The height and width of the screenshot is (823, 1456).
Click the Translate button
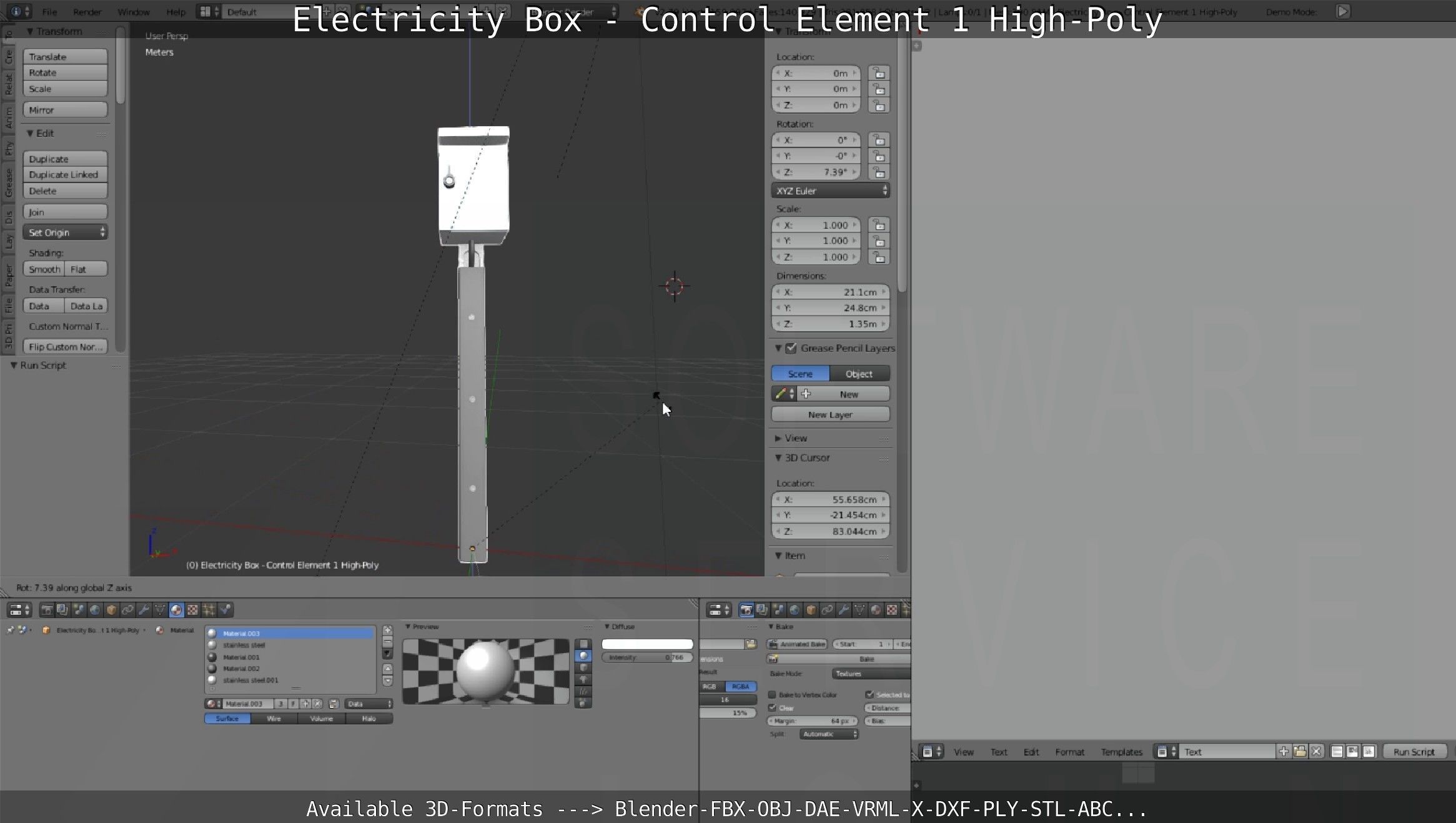65,56
